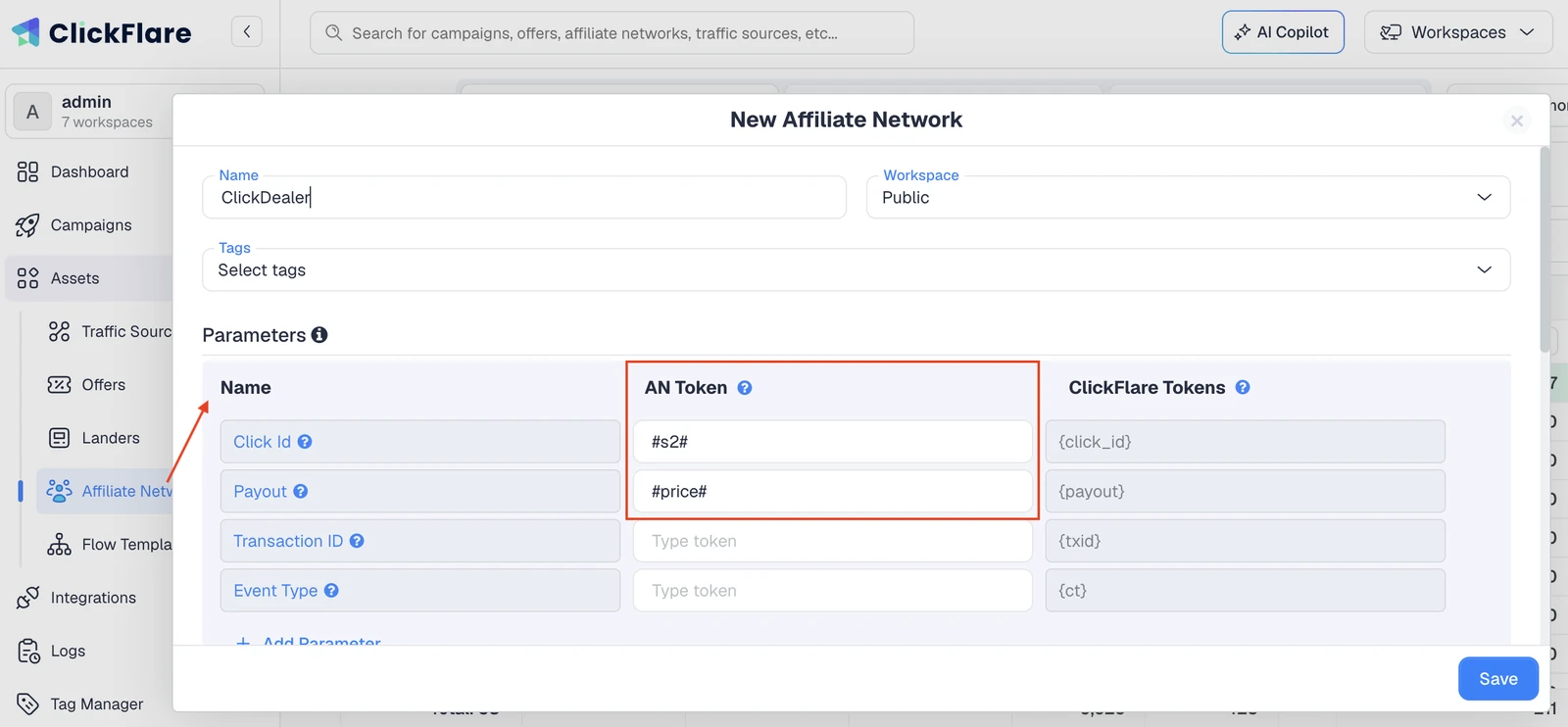Click the Affiliate Networks people icon
The height and width of the screenshot is (727, 1568).
(x=59, y=491)
